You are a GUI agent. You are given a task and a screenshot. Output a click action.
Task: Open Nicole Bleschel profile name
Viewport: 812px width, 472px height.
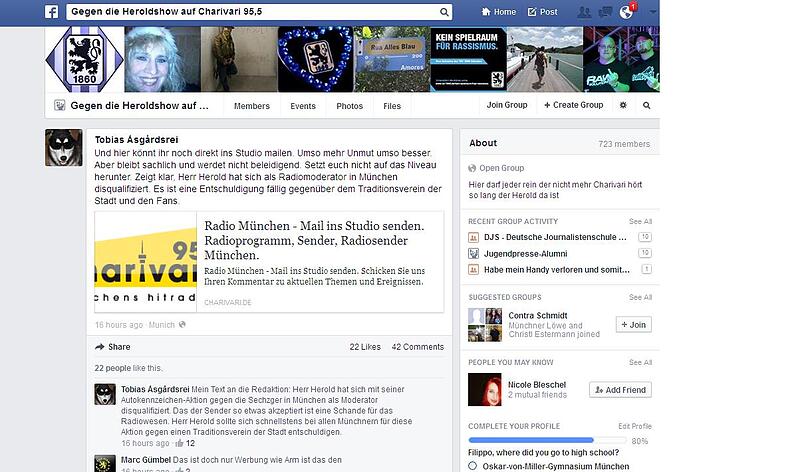[537, 385]
